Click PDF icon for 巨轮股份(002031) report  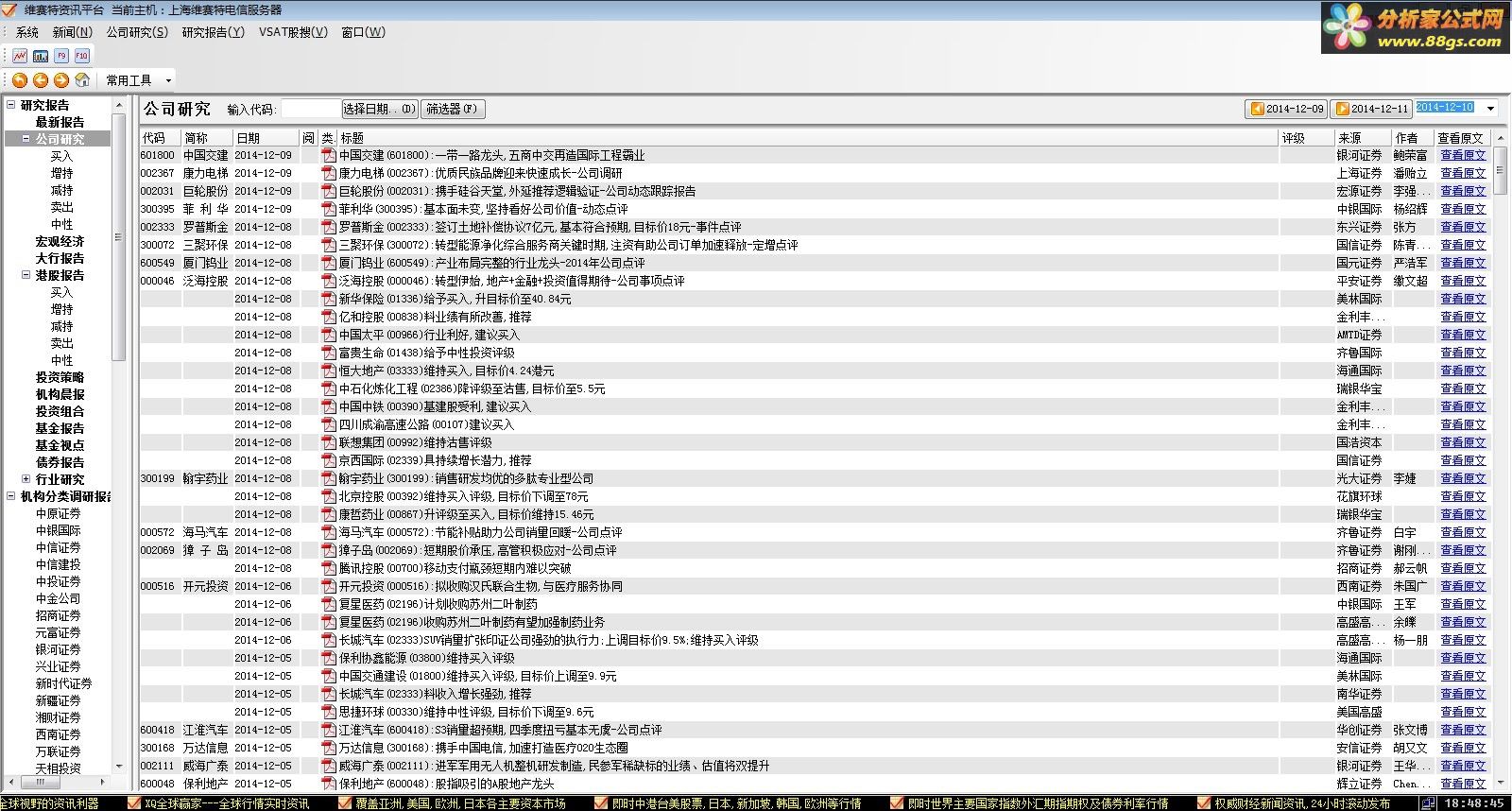pos(329,191)
